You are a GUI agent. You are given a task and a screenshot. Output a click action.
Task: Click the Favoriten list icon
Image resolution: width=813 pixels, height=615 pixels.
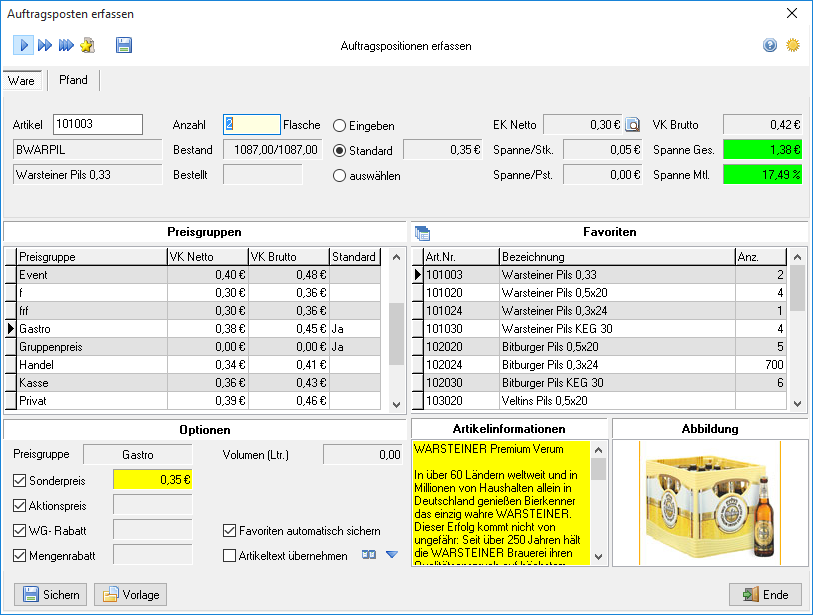[x=423, y=233]
